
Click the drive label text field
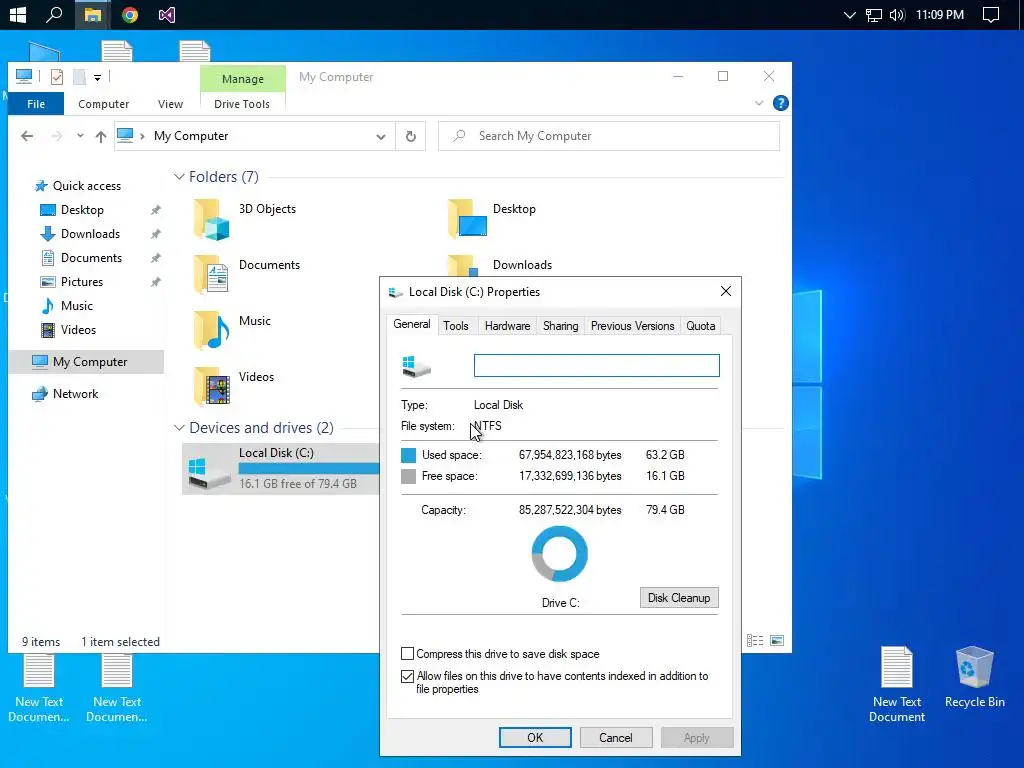coord(597,366)
